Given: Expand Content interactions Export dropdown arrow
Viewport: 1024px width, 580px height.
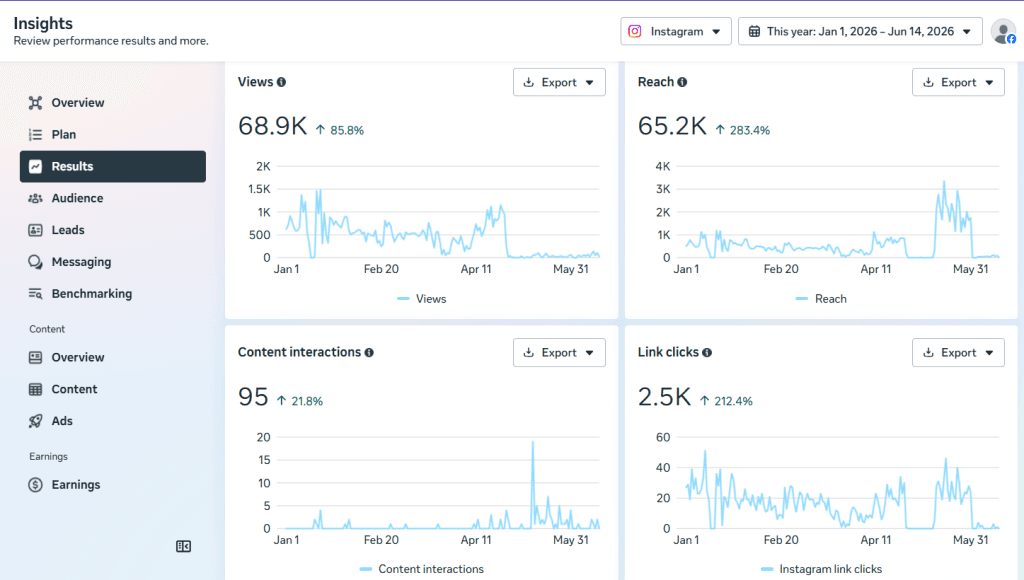Looking at the screenshot, I should [590, 353].
